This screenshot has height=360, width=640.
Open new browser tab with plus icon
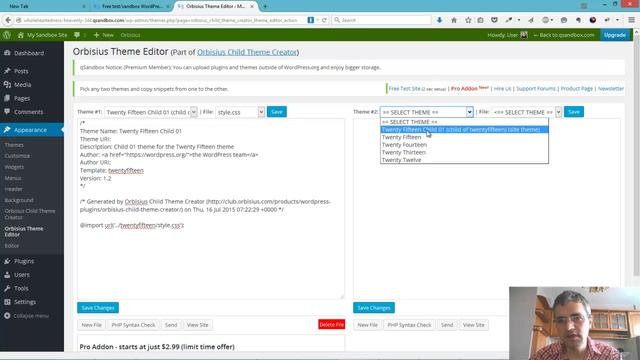coord(265,6)
